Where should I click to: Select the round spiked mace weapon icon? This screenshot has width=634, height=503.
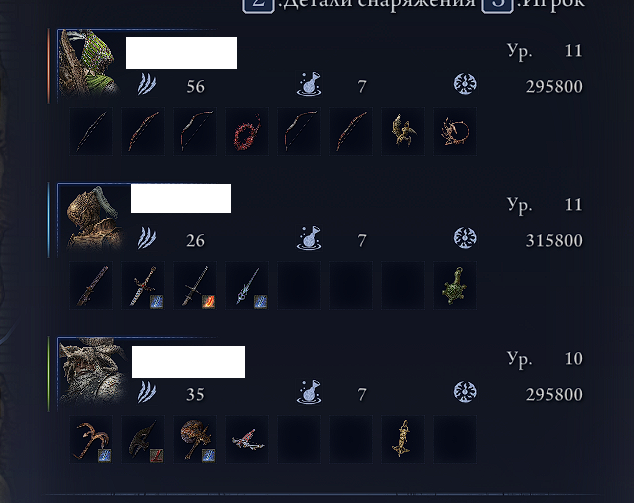point(195,440)
